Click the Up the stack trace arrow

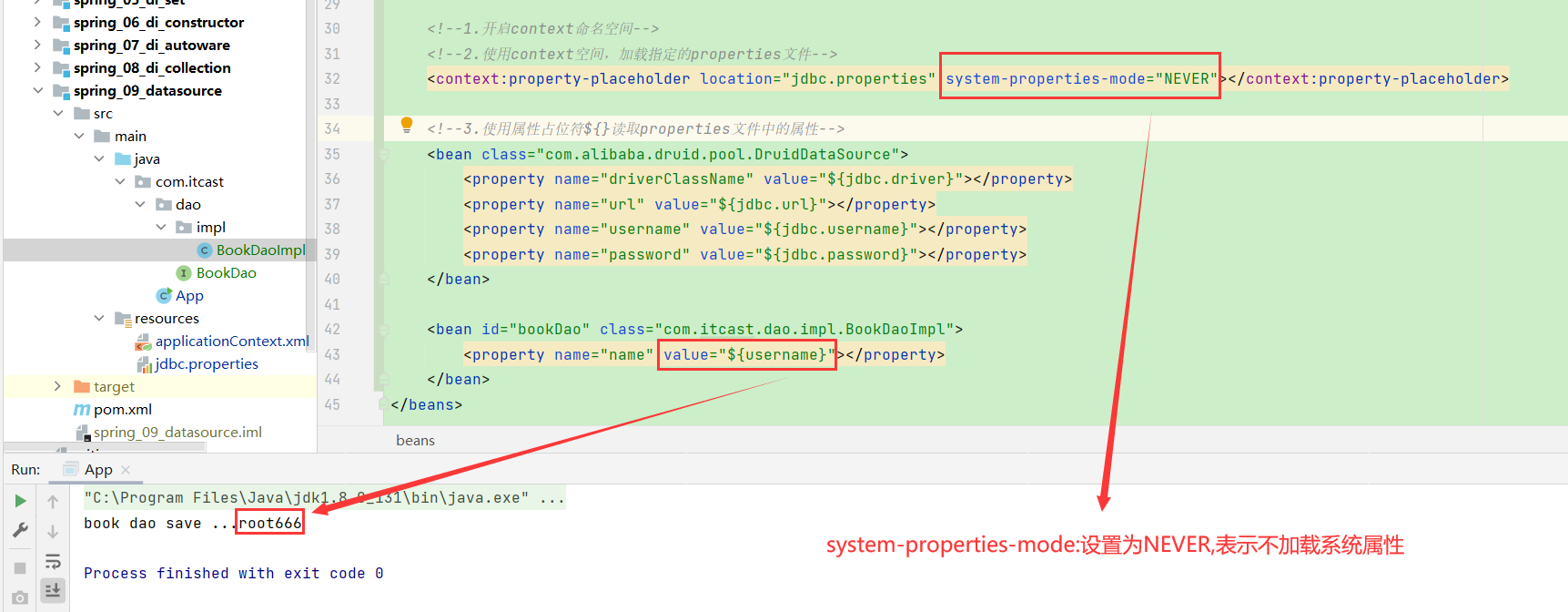click(x=53, y=501)
